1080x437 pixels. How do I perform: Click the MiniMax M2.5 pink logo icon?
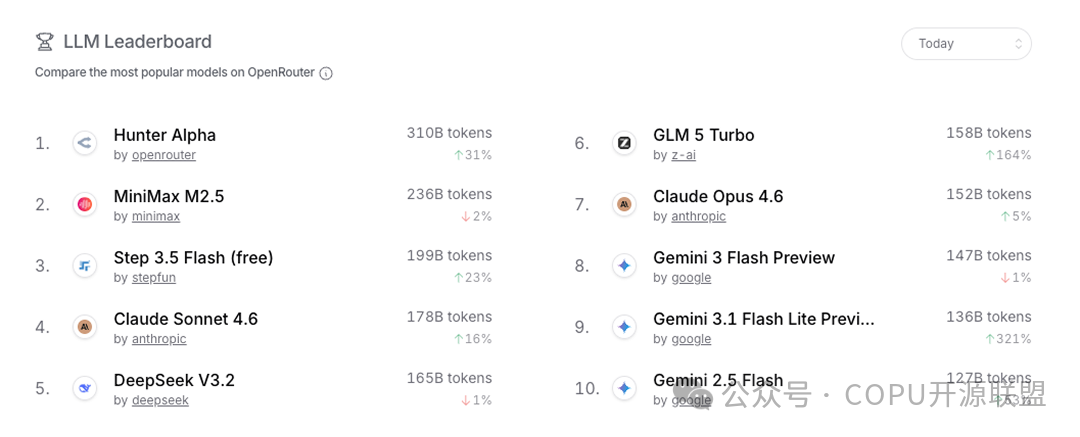tap(84, 204)
